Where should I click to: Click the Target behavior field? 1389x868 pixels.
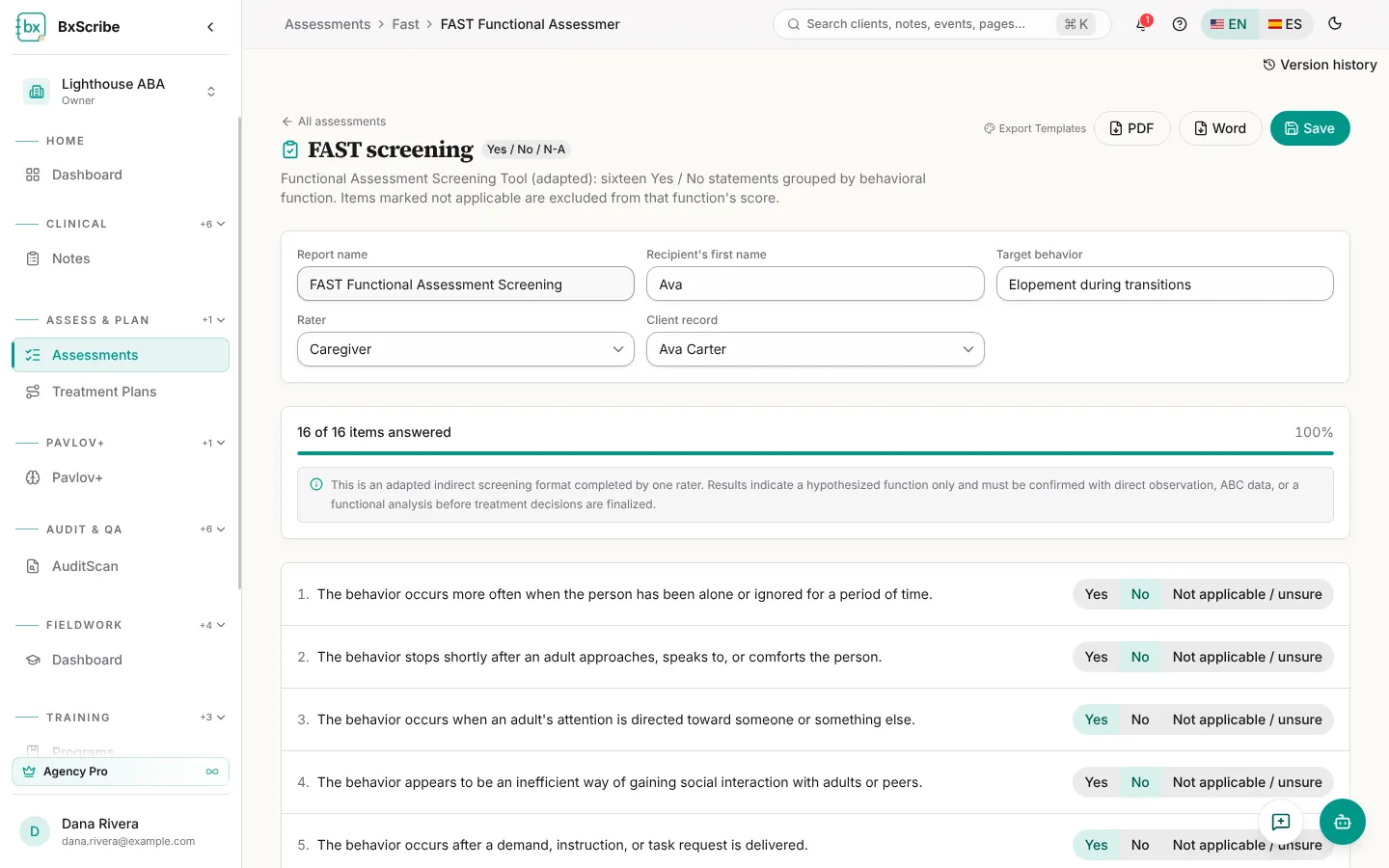(1164, 284)
